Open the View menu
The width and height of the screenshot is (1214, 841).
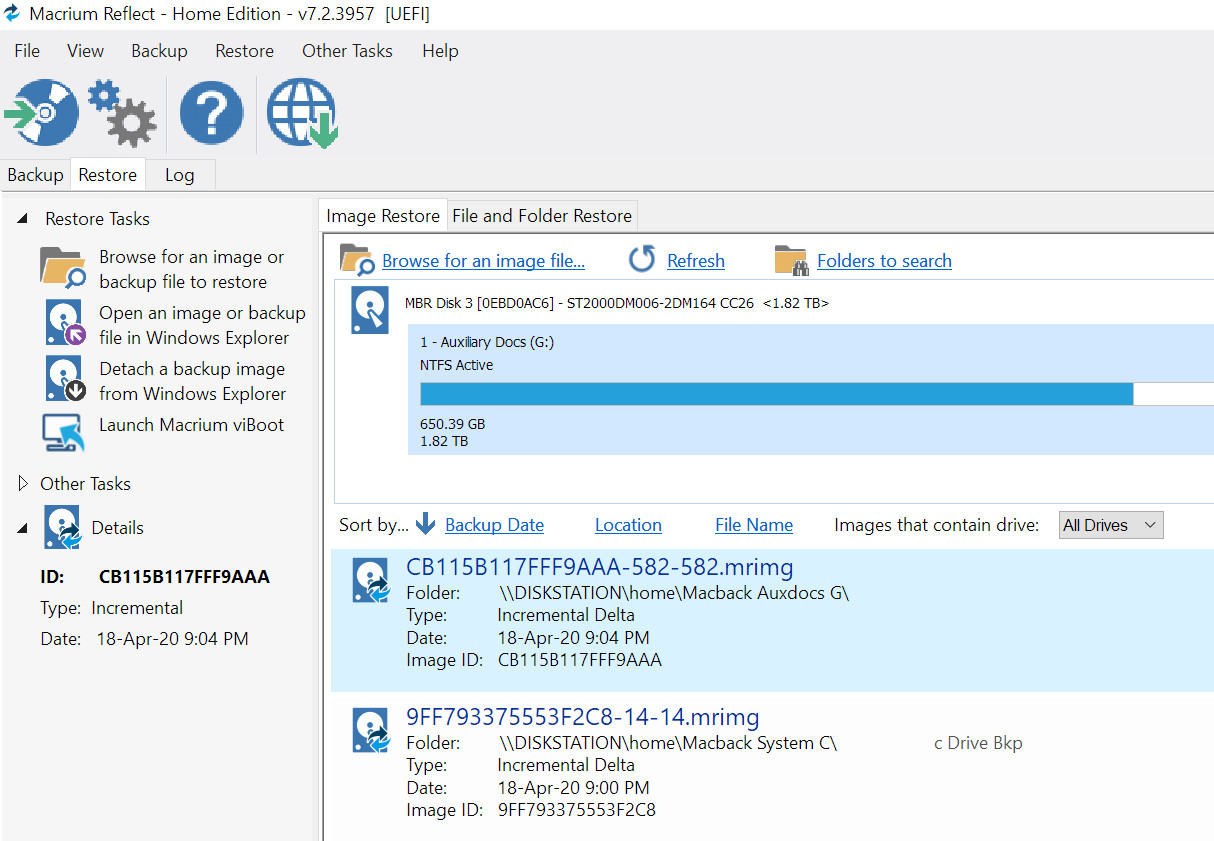tap(85, 51)
